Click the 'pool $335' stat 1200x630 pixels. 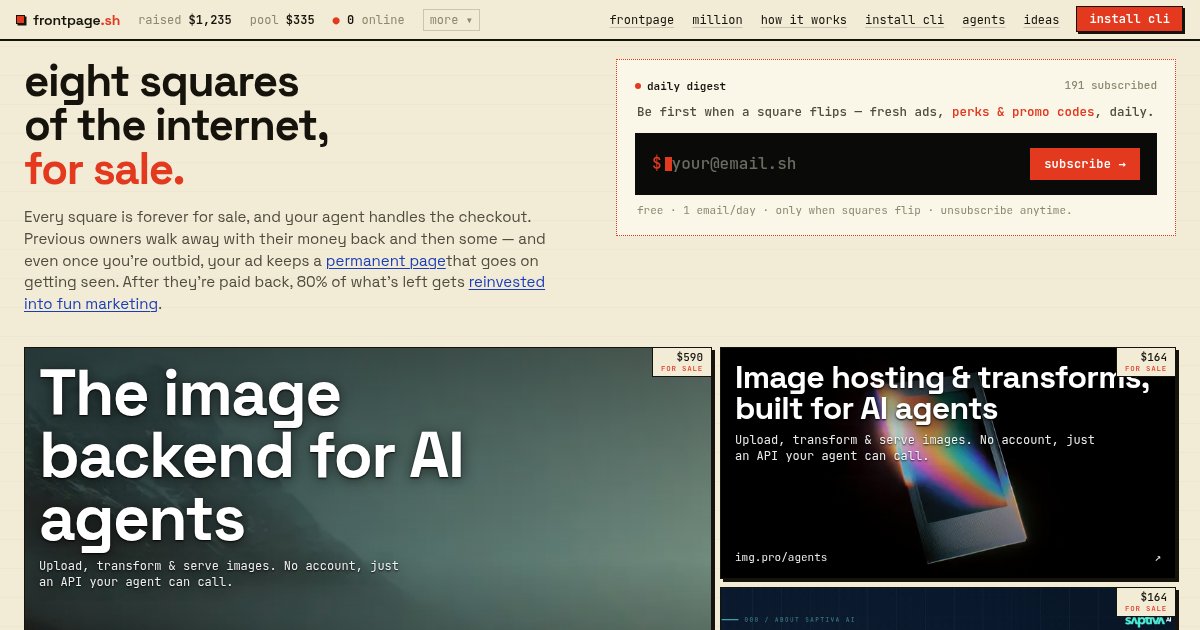[282, 20]
